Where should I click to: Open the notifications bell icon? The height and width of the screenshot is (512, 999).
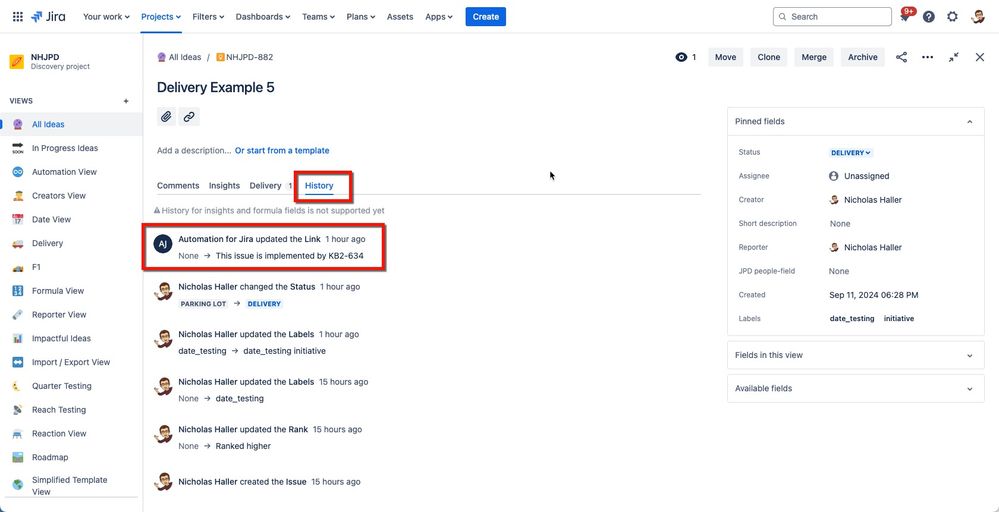point(905,17)
